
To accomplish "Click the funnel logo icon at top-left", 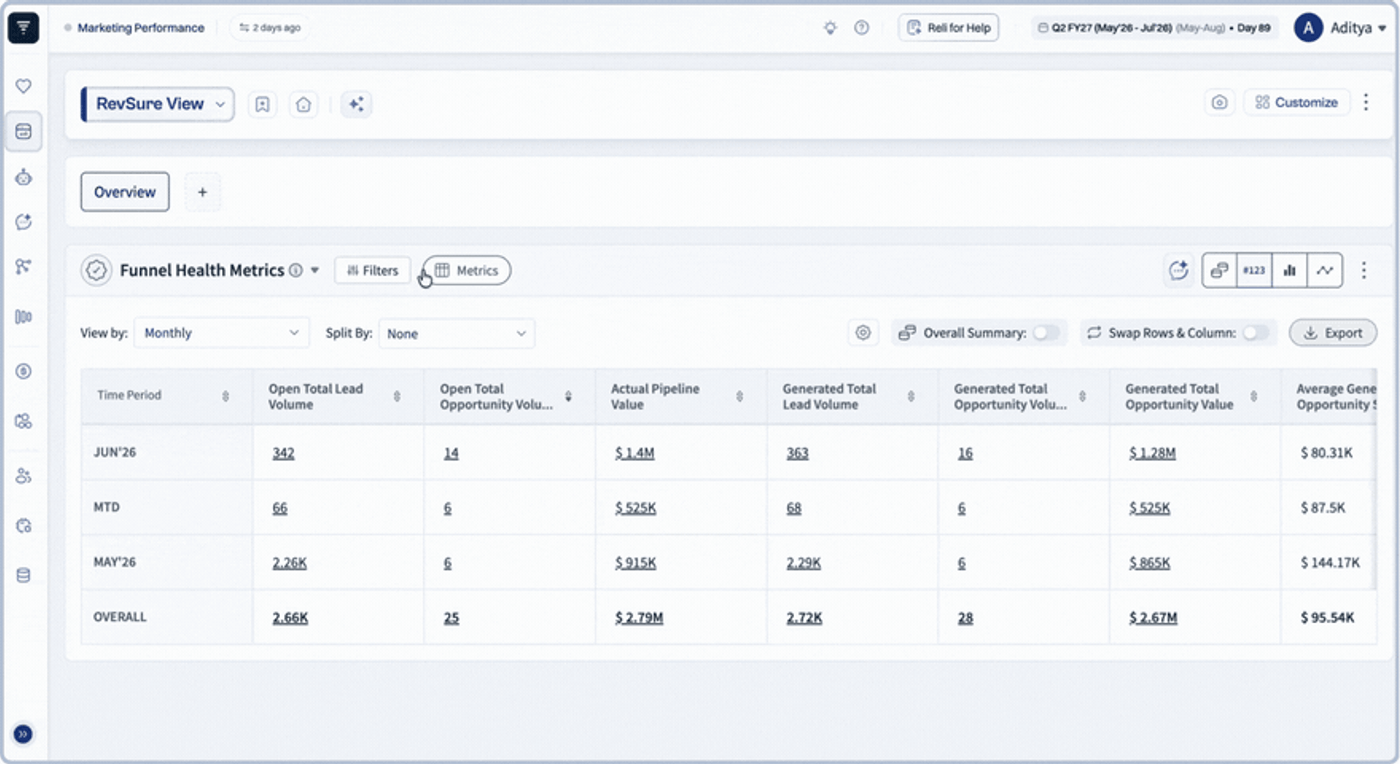I will point(23,28).
